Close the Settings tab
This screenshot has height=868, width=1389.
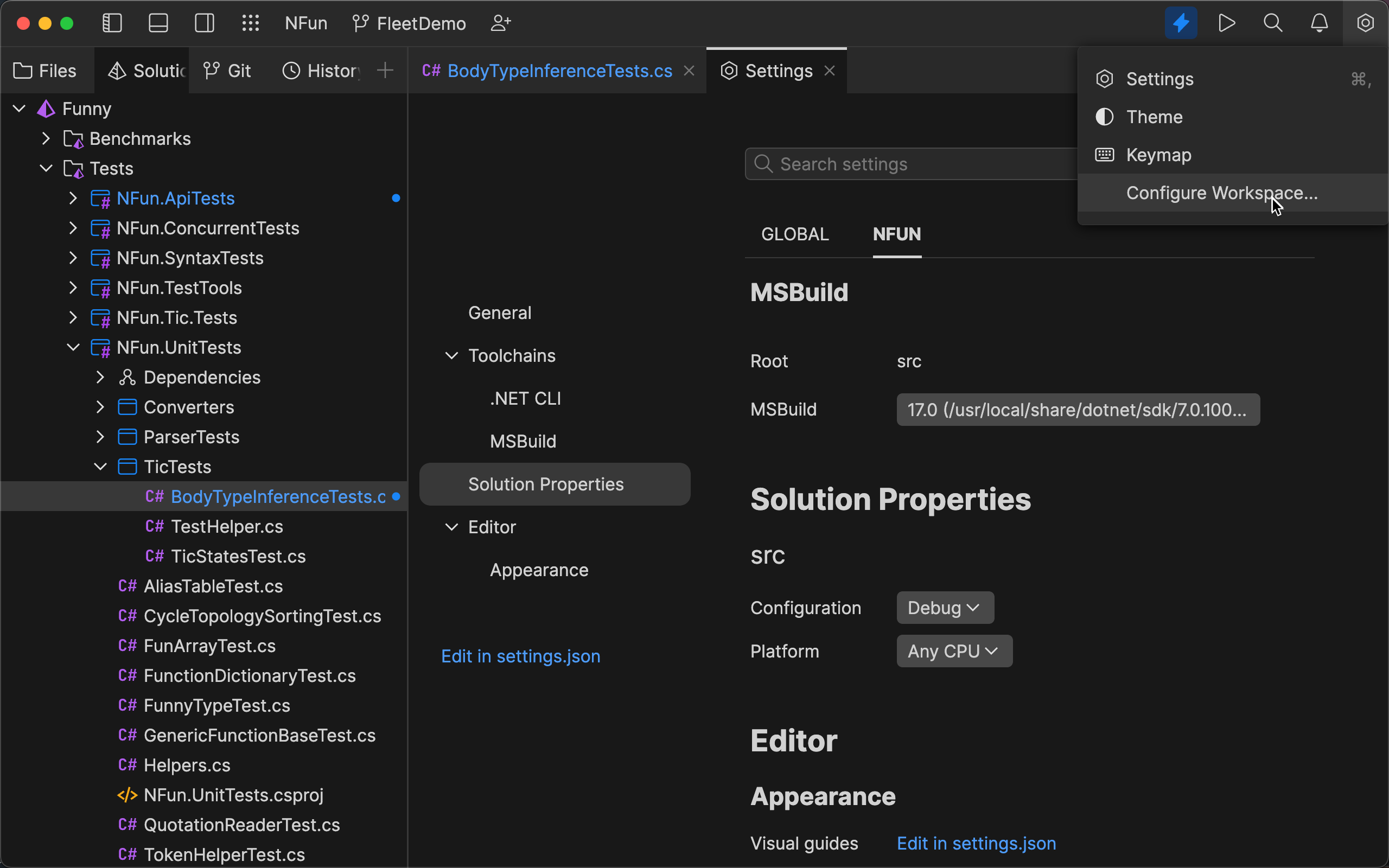tap(830, 71)
